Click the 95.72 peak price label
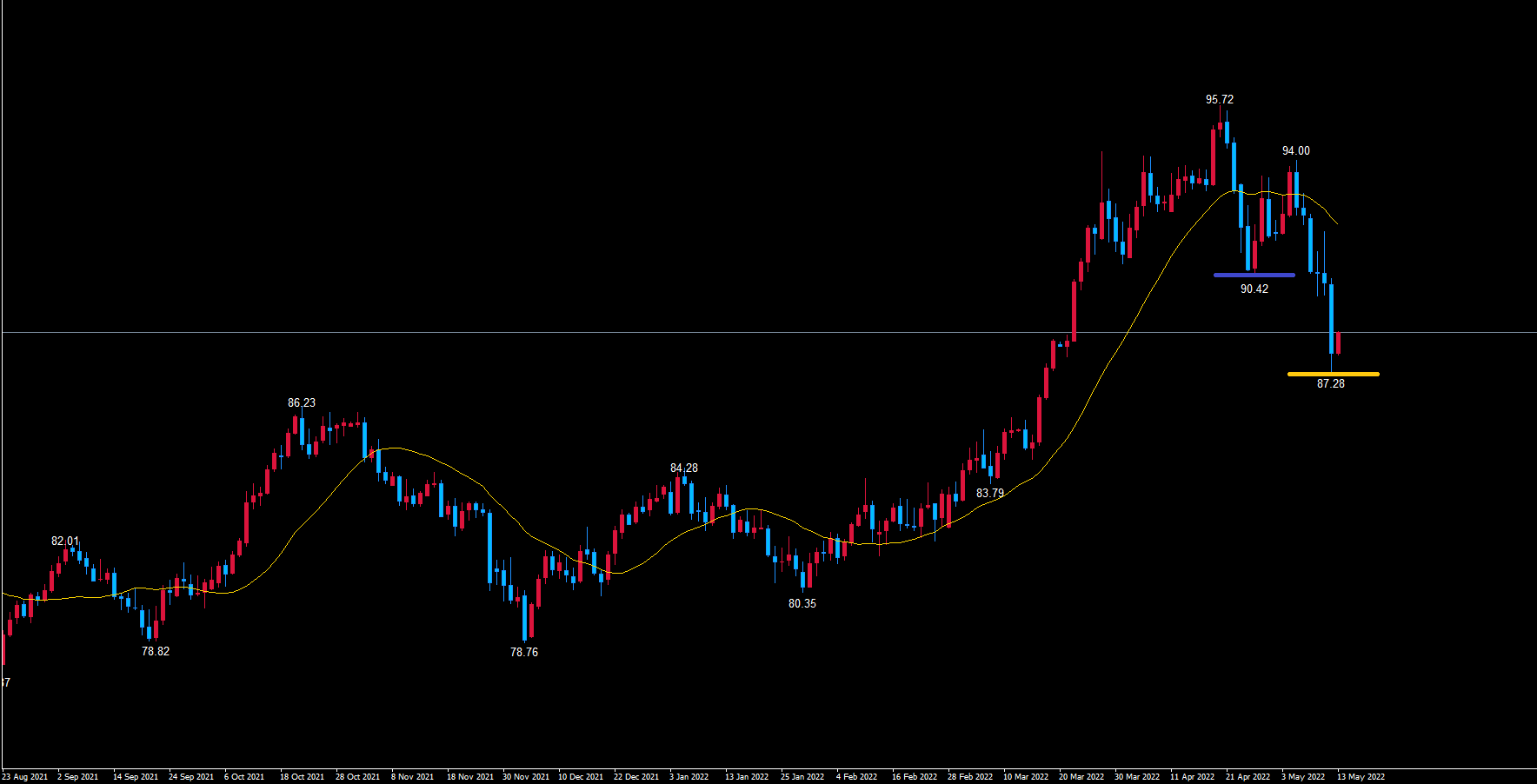Screen dimensions: 1537x784 pyautogui.click(x=1219, y=99)
